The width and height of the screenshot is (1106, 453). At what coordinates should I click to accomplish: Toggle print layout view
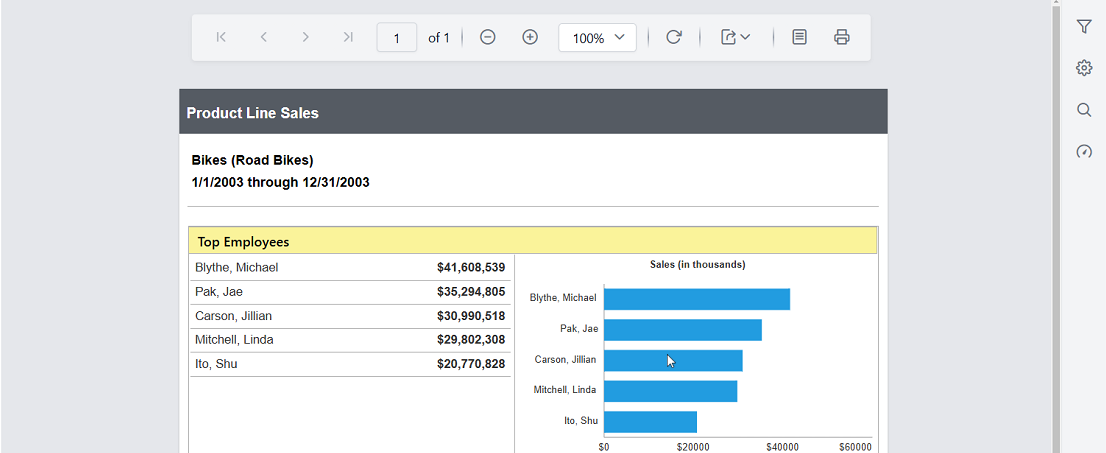[x=800, y=37]
